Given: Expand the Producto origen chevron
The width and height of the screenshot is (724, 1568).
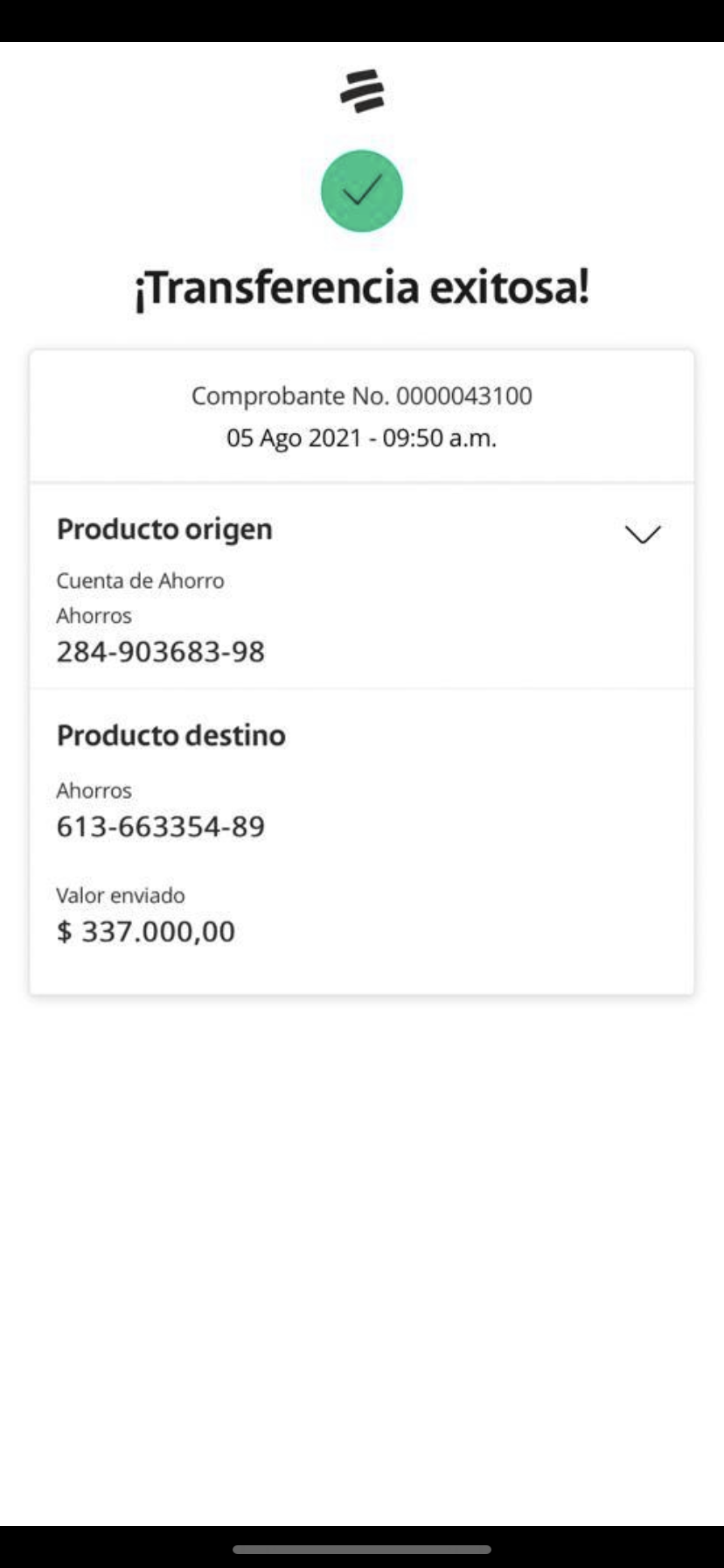Looking at the screenshot, I should 643,534.
